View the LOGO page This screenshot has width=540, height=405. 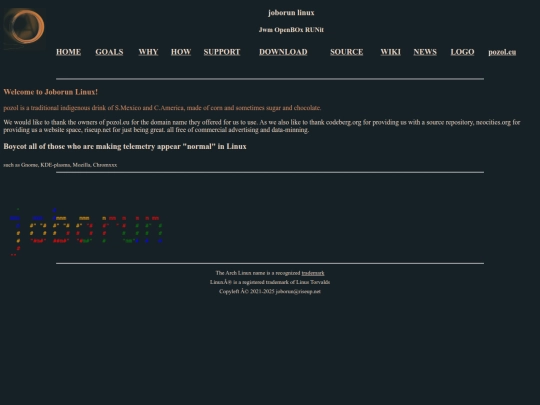click(462, 52)
